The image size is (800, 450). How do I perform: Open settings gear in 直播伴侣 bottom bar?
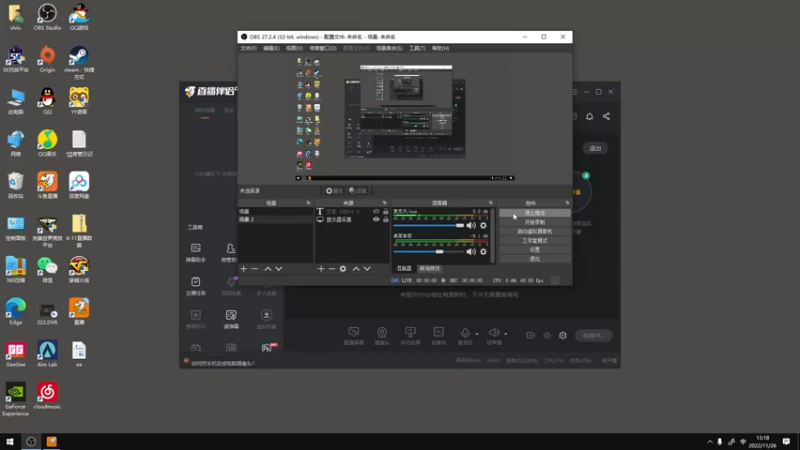563,335
